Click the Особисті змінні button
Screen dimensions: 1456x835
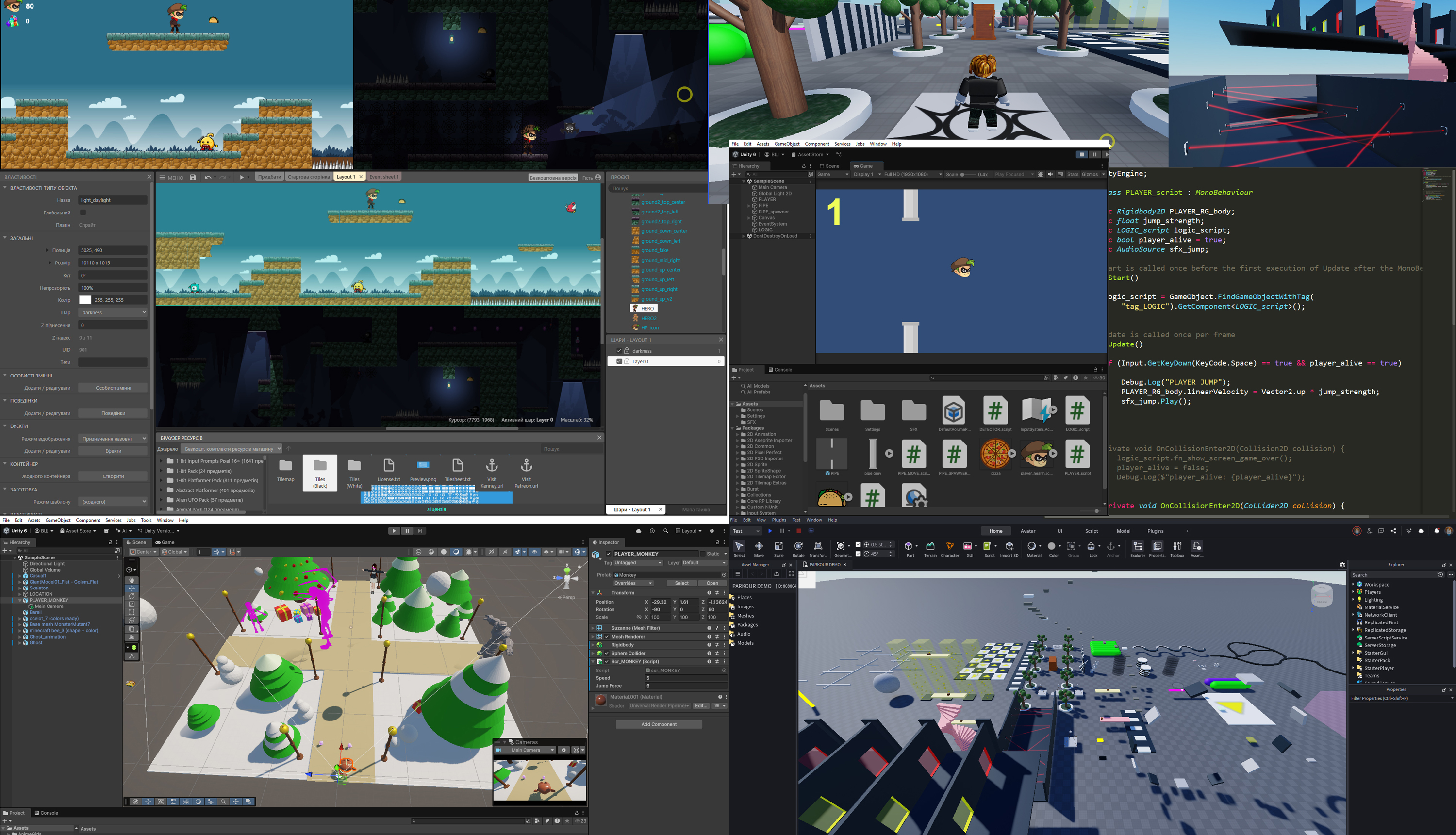(x=113, y=388)
